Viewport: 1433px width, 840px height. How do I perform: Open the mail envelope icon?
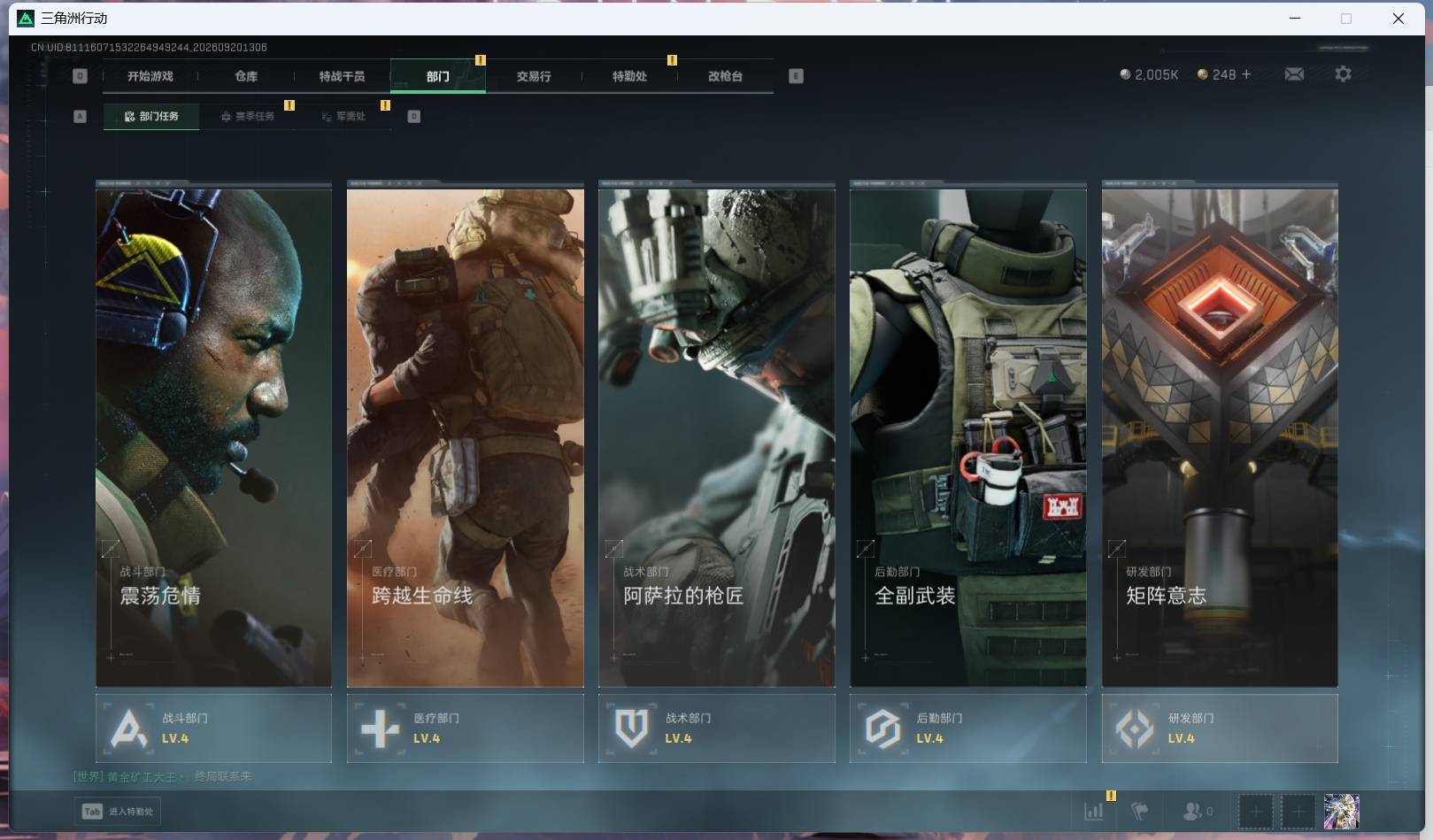click(x=1294, y=74)
